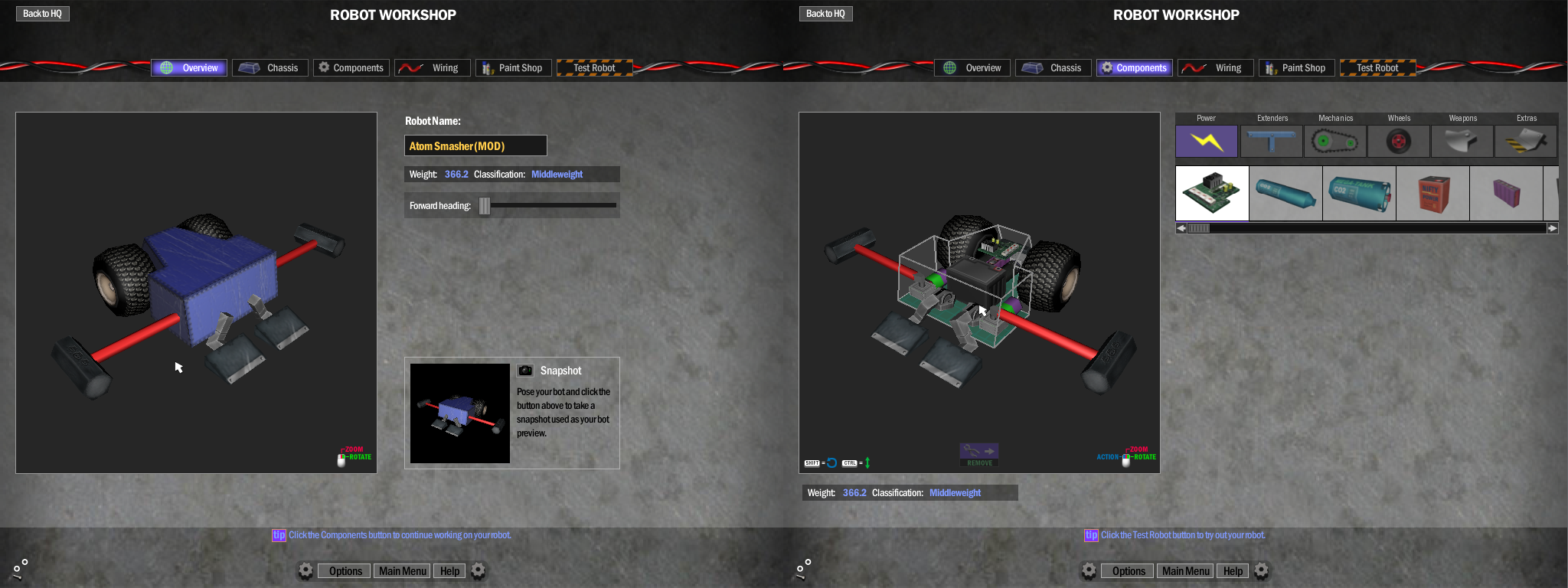Image resolution: width=1568 pixels, height=588 pixels.
Task: Select the green control board component
Action: coord(1212,194)
